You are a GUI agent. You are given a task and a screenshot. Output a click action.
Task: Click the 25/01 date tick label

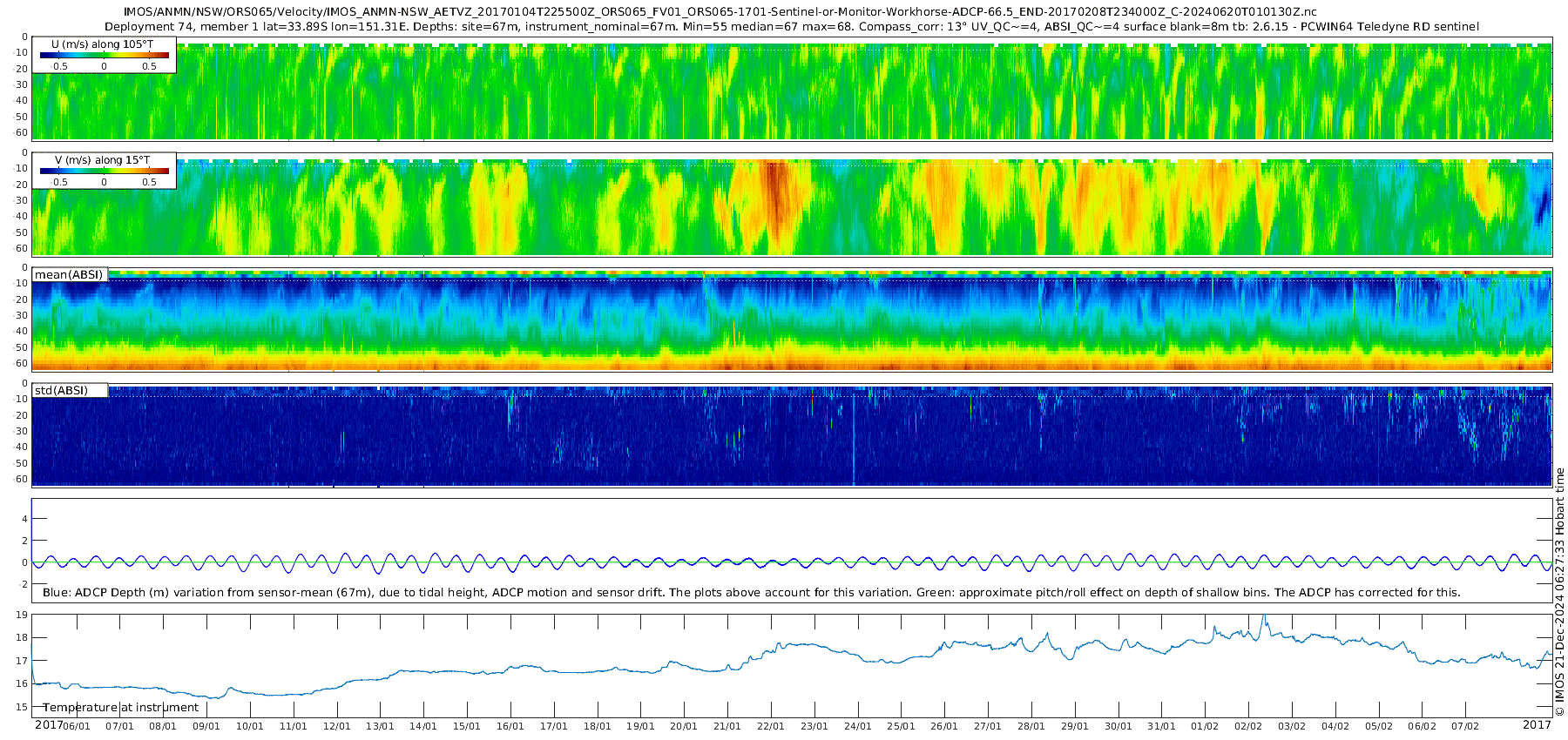click(x=902, y=727)
